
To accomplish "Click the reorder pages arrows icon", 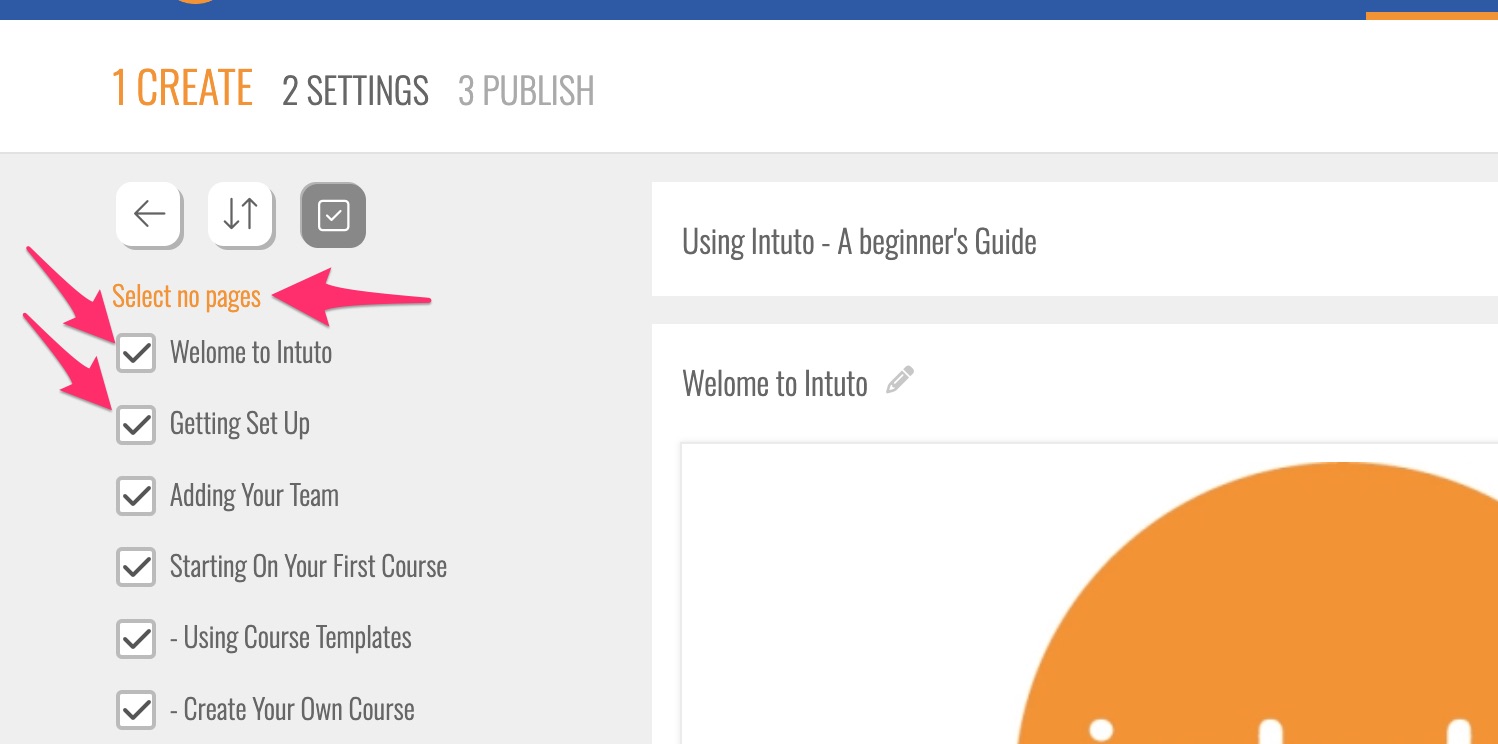I will point(240,214).
